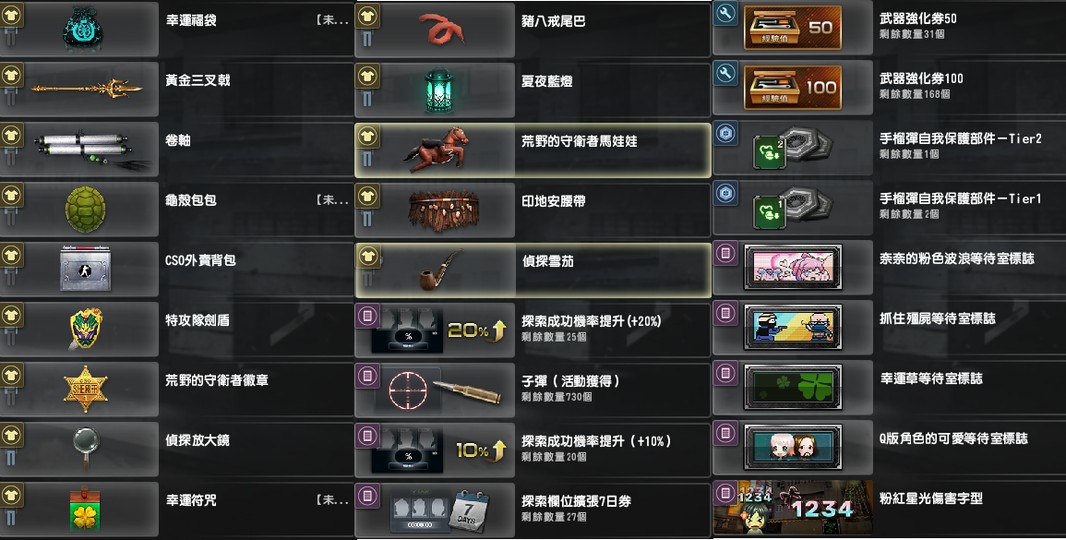Open the 武器強化券100 item row

coord(889,88)
